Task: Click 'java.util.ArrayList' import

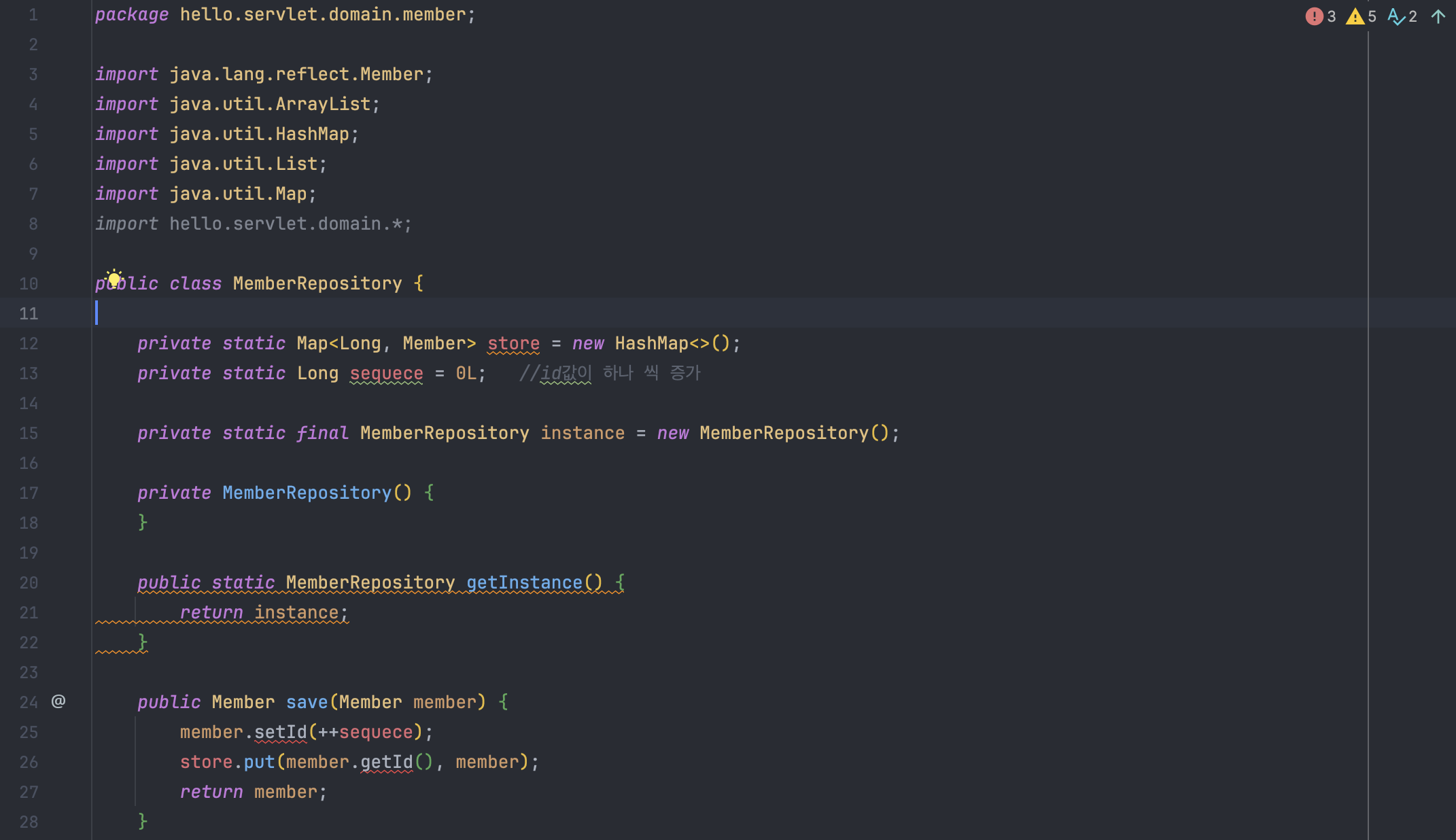Action: [x=270, y=104]
